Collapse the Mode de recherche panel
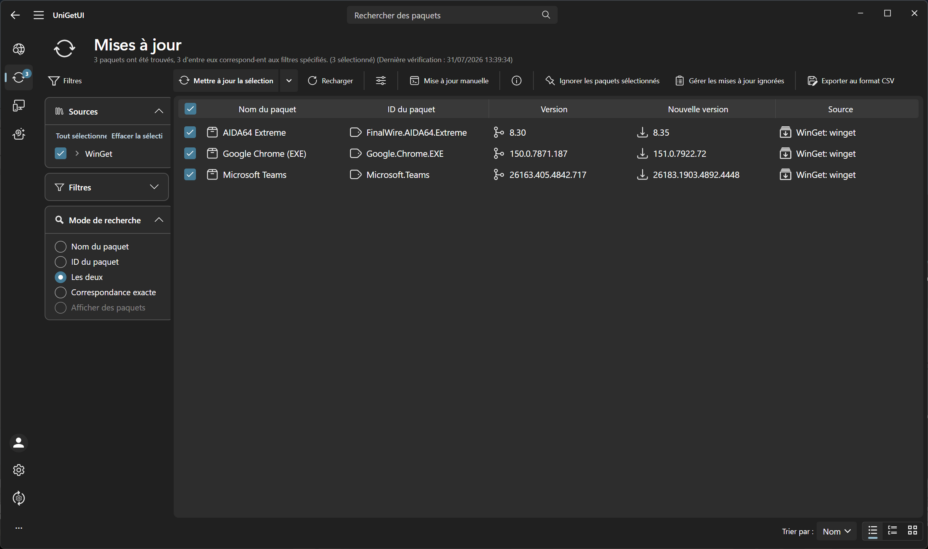 (x=159, y=220)
